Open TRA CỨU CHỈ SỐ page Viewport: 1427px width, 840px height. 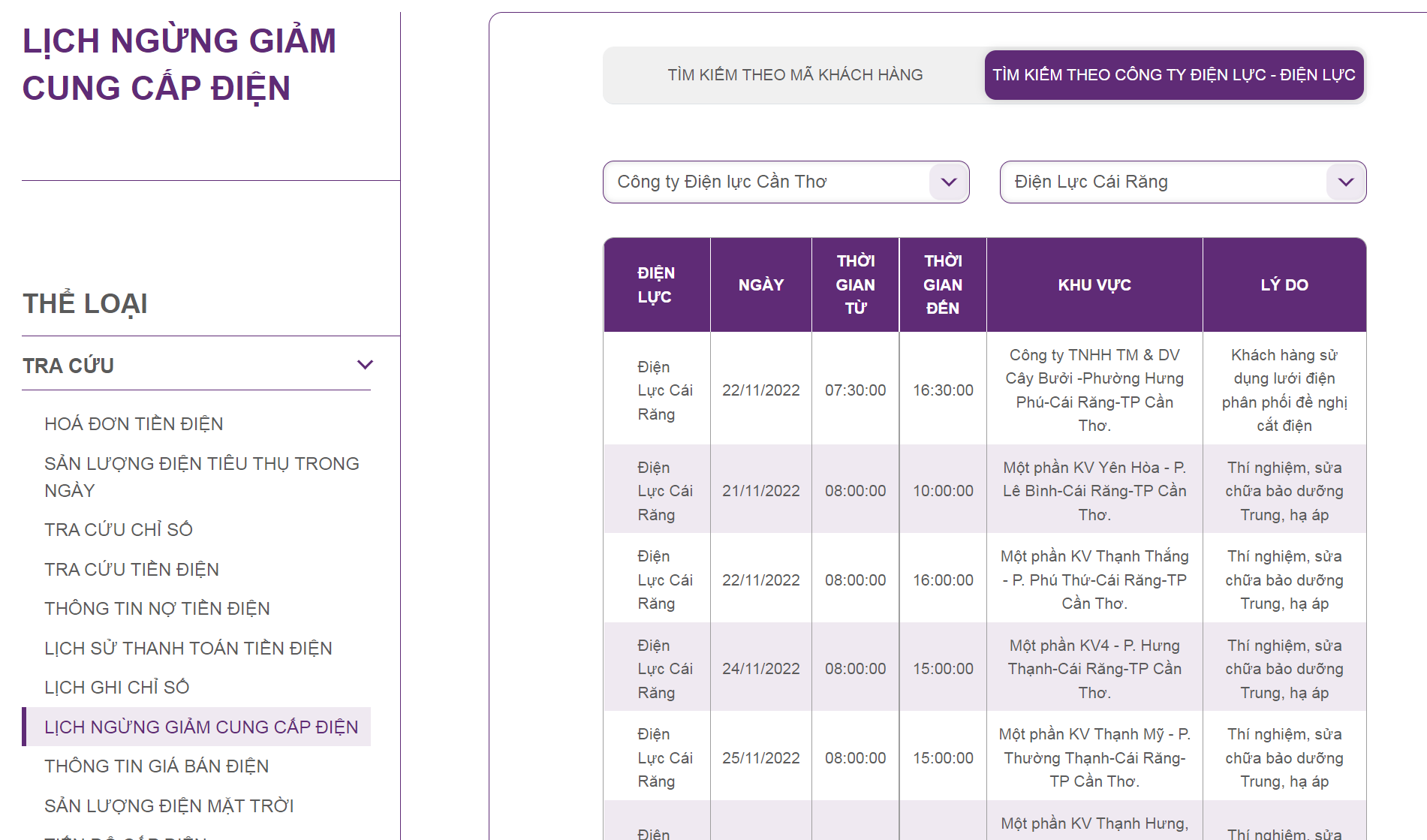coord(119,530)
